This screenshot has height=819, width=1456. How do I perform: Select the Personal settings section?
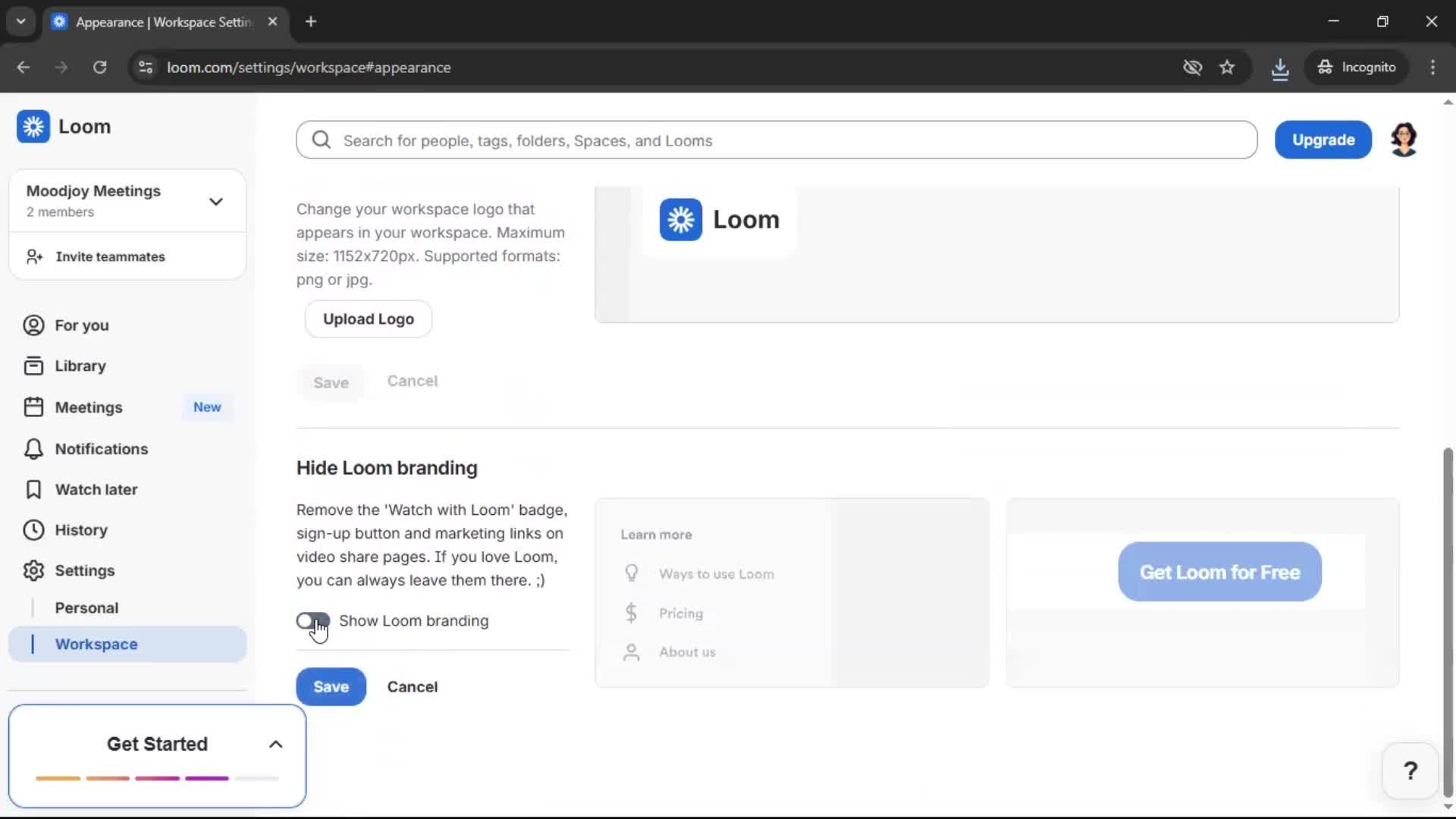click(86, 607)
